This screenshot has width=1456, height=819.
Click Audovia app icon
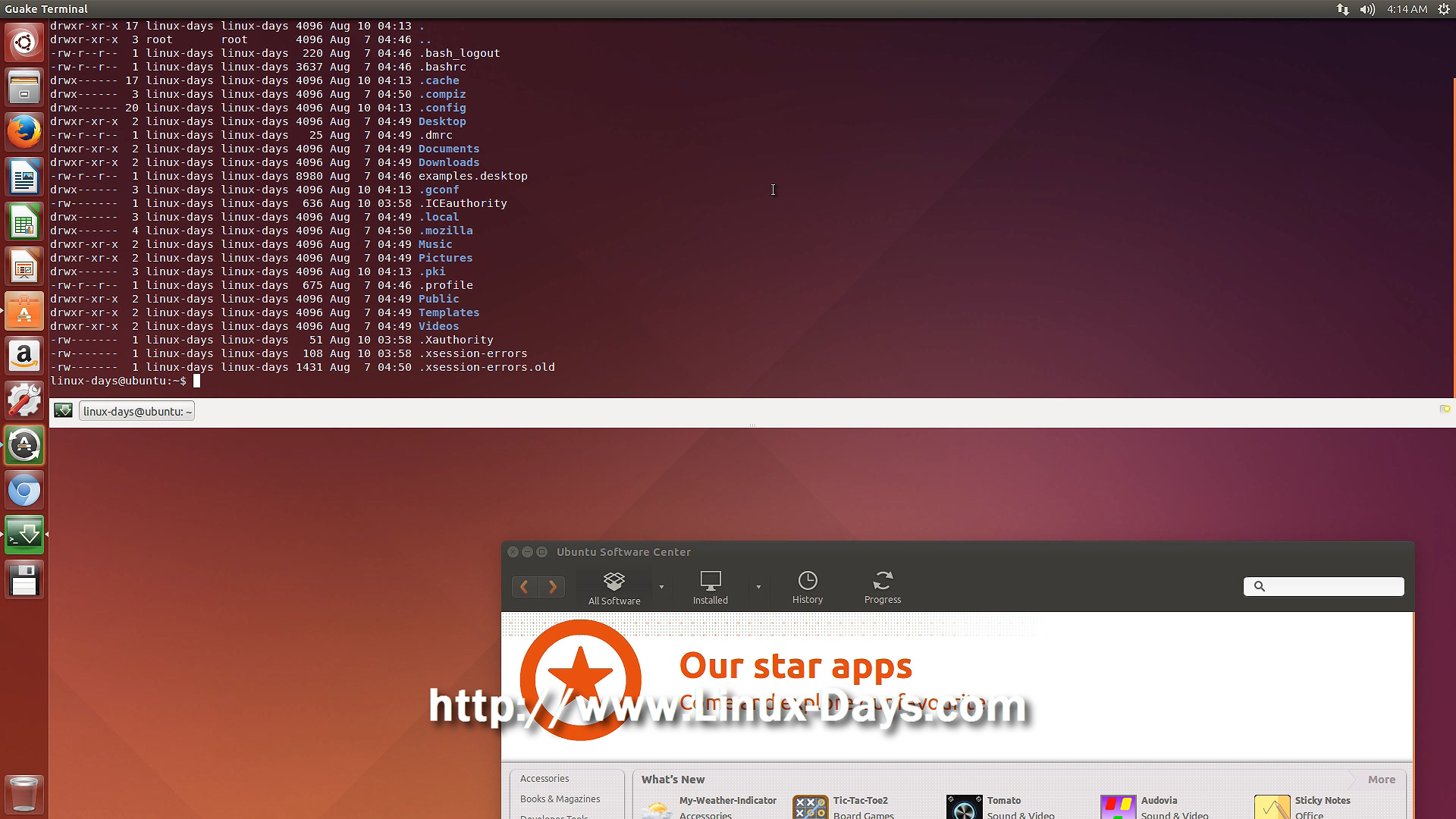tap(1118, 807)
